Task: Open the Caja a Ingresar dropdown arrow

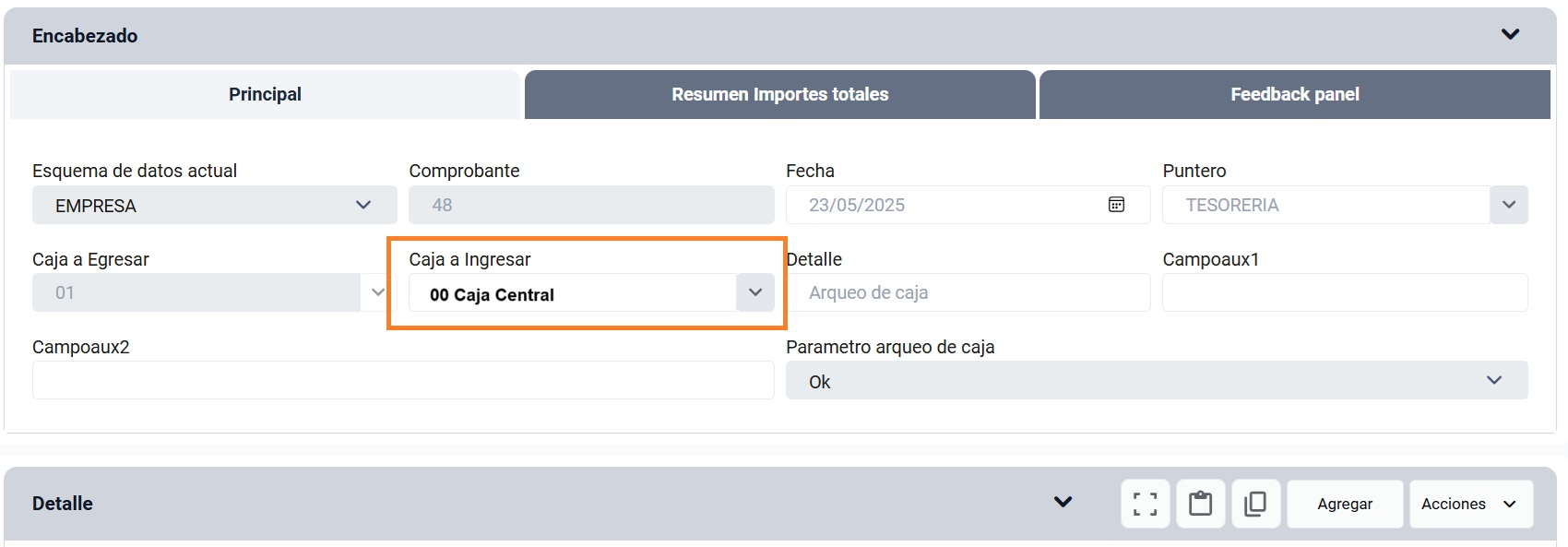Action: click(x=755, y=292)
